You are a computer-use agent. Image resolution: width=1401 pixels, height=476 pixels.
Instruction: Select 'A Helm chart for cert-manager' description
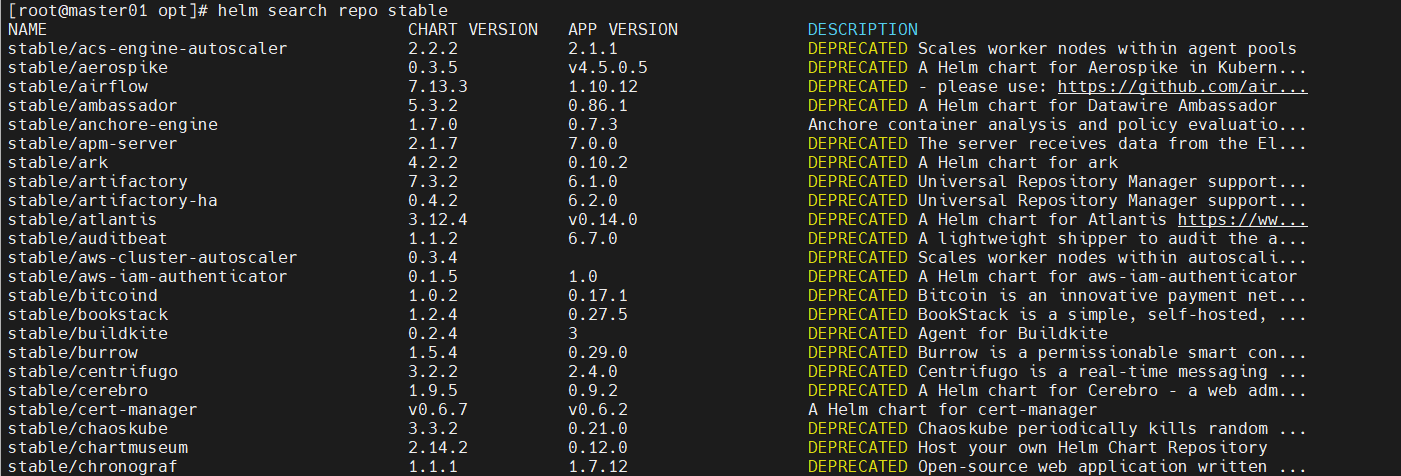point(953,409)
